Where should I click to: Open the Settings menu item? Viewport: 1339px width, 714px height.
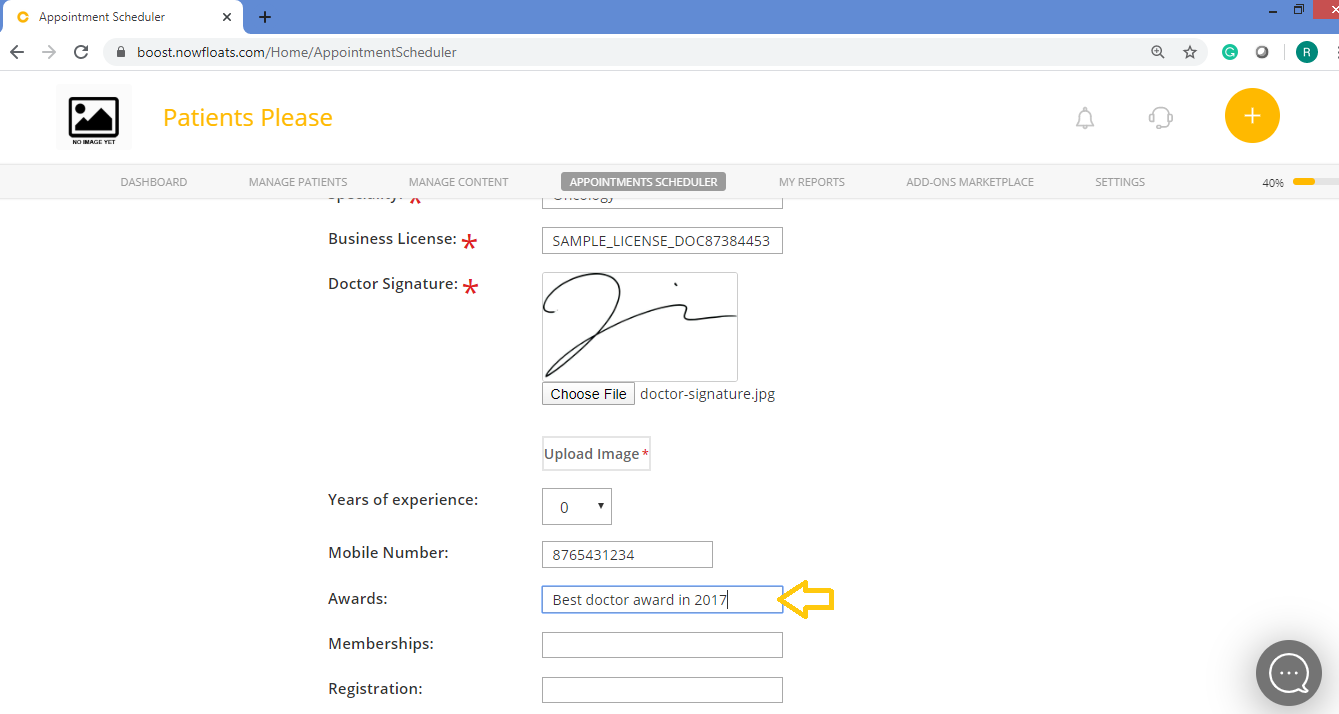(x=1120, y=182)
